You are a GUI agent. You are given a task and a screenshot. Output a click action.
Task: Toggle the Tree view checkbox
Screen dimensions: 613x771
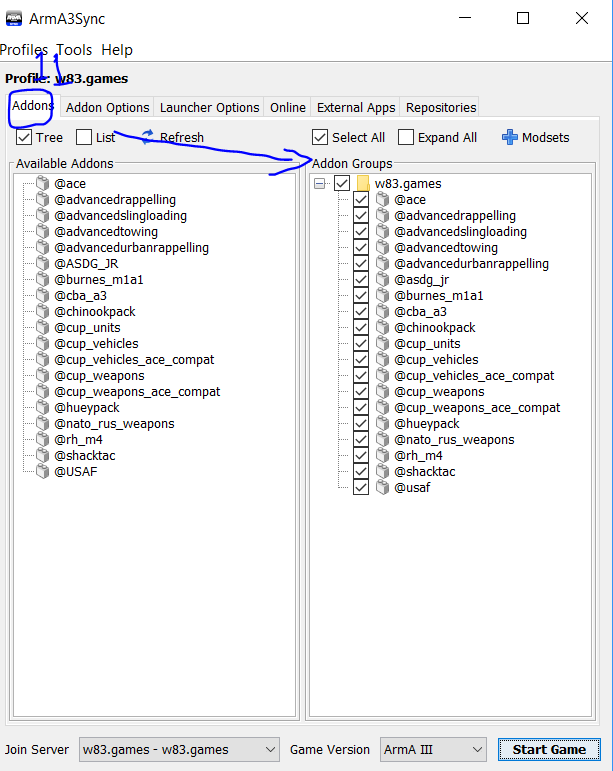pos(24,137)
